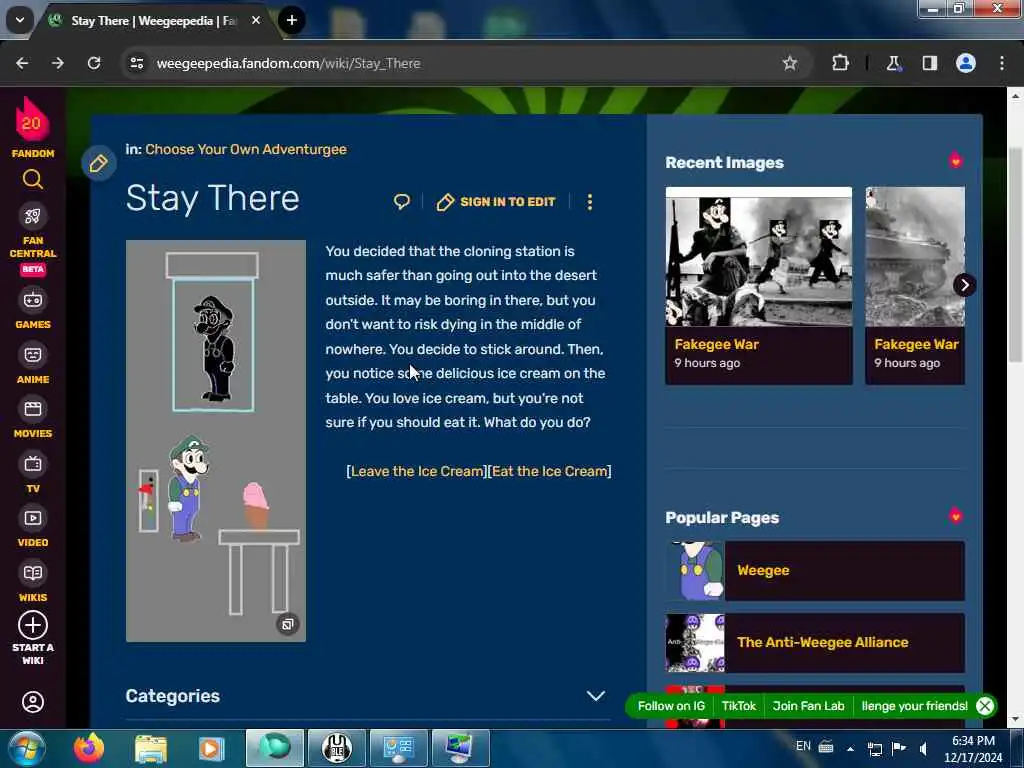
Task: Open a new browser tab
Action: [292, 20]
